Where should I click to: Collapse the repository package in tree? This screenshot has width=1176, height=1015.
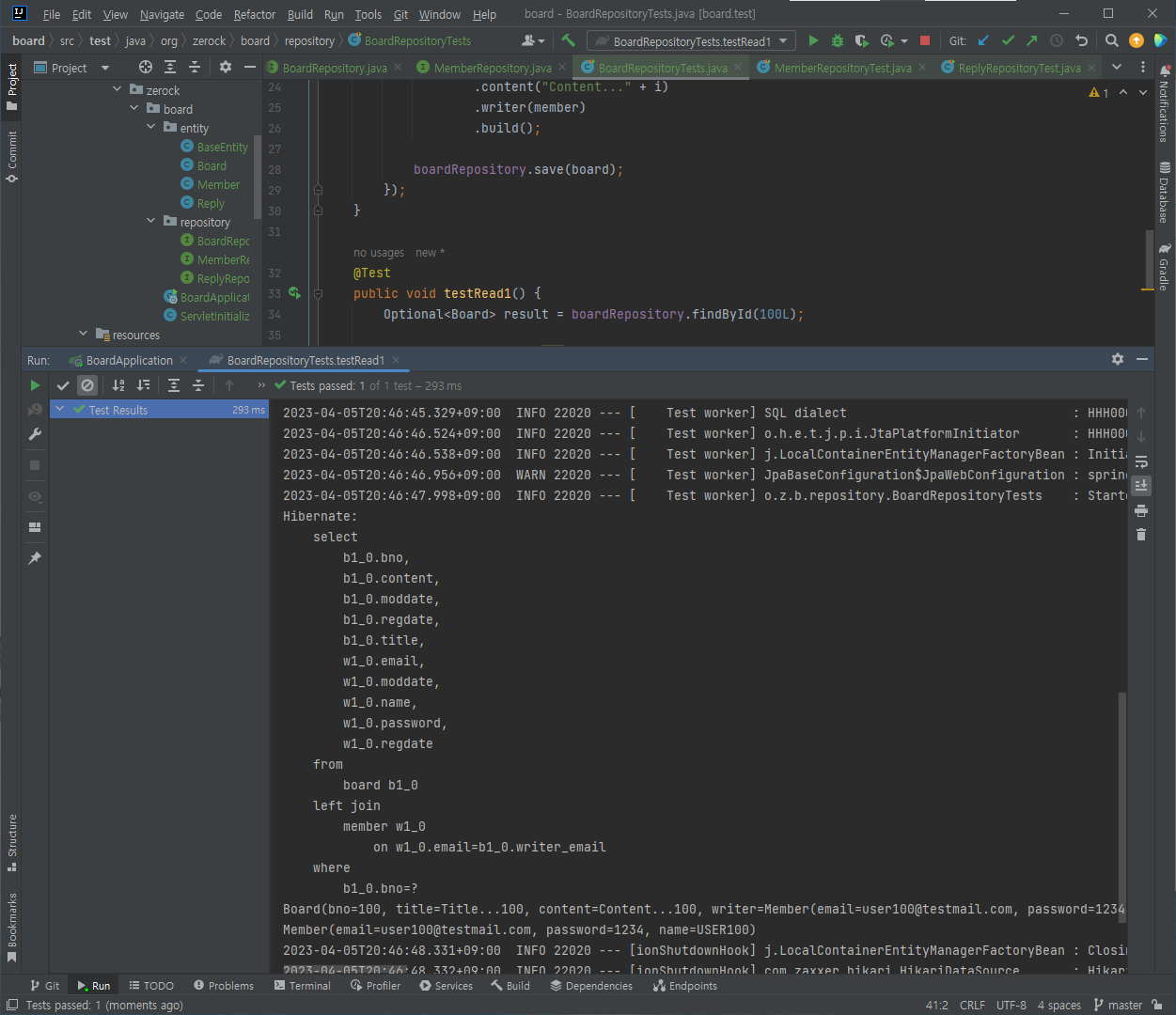coord(151,221)
